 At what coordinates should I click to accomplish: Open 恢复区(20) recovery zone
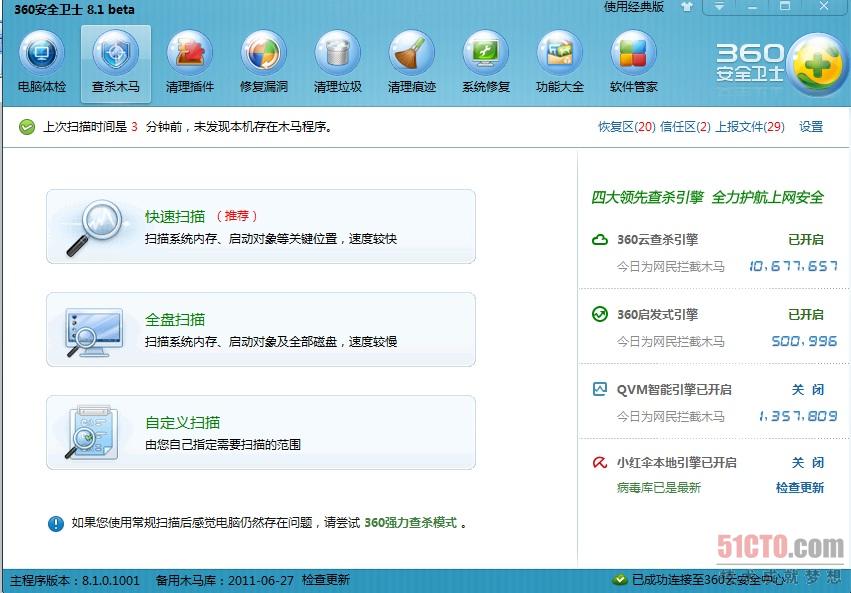click(x=627, y=127)
